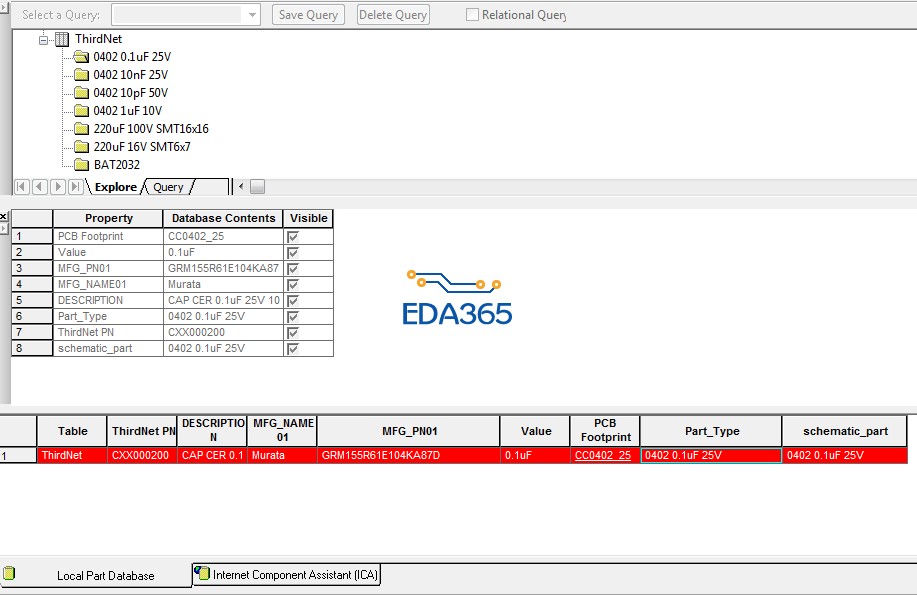Go to first tab sheet arrow

[x=22, y=187]
